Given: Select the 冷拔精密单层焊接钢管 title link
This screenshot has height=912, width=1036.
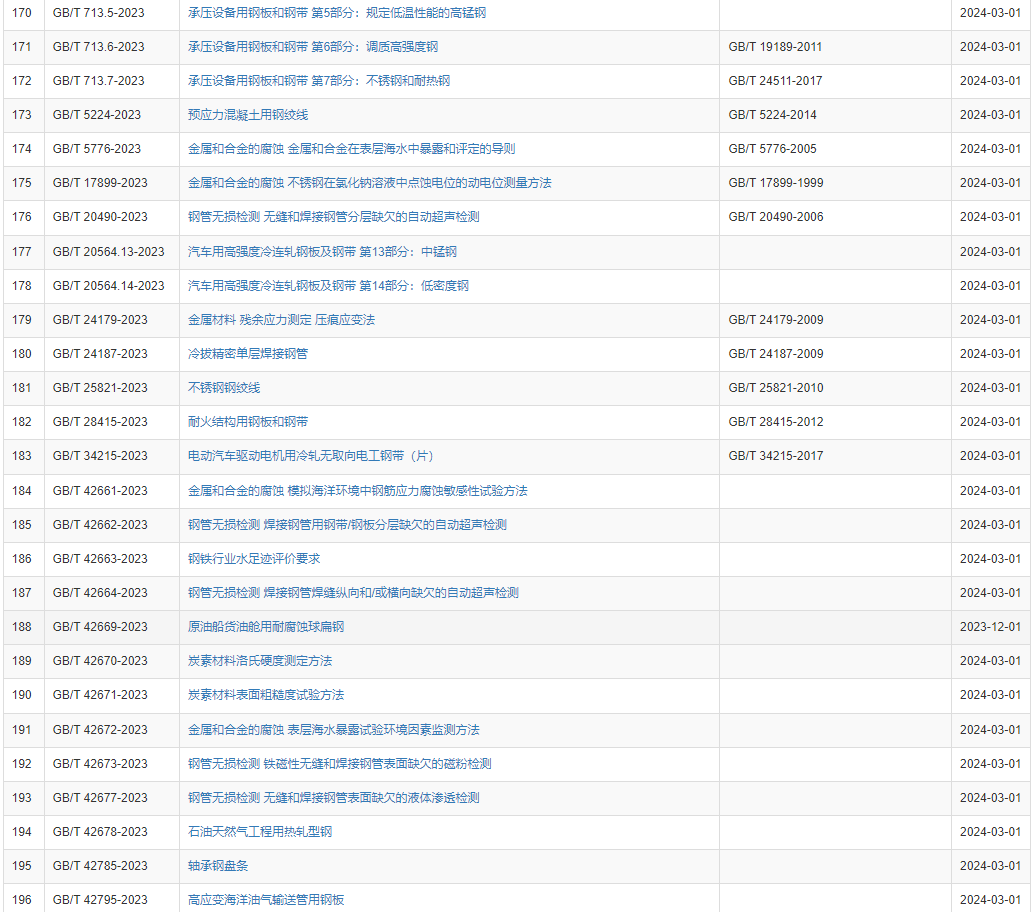Looking at the screenshot, I should pos(248,354).
